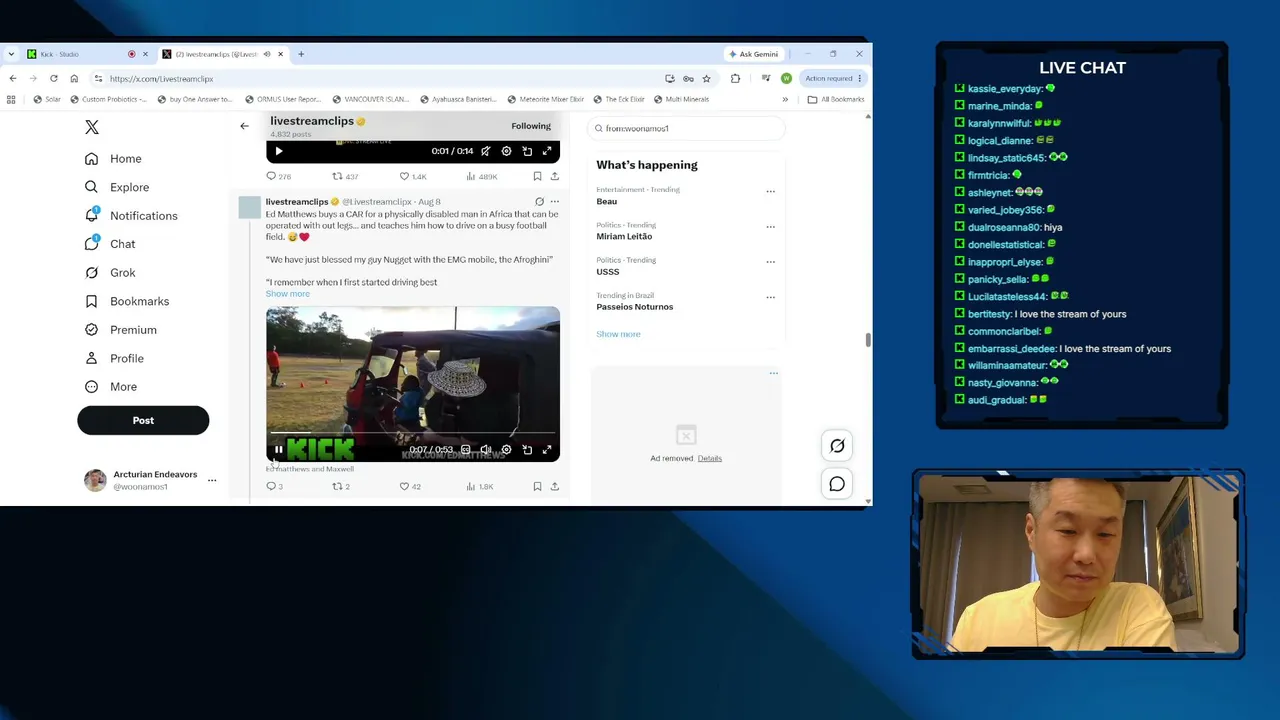Open the Miriam Leitão trending topic
The width and height of the screenshot is (1280, 720).
click(x=624, y=237)
